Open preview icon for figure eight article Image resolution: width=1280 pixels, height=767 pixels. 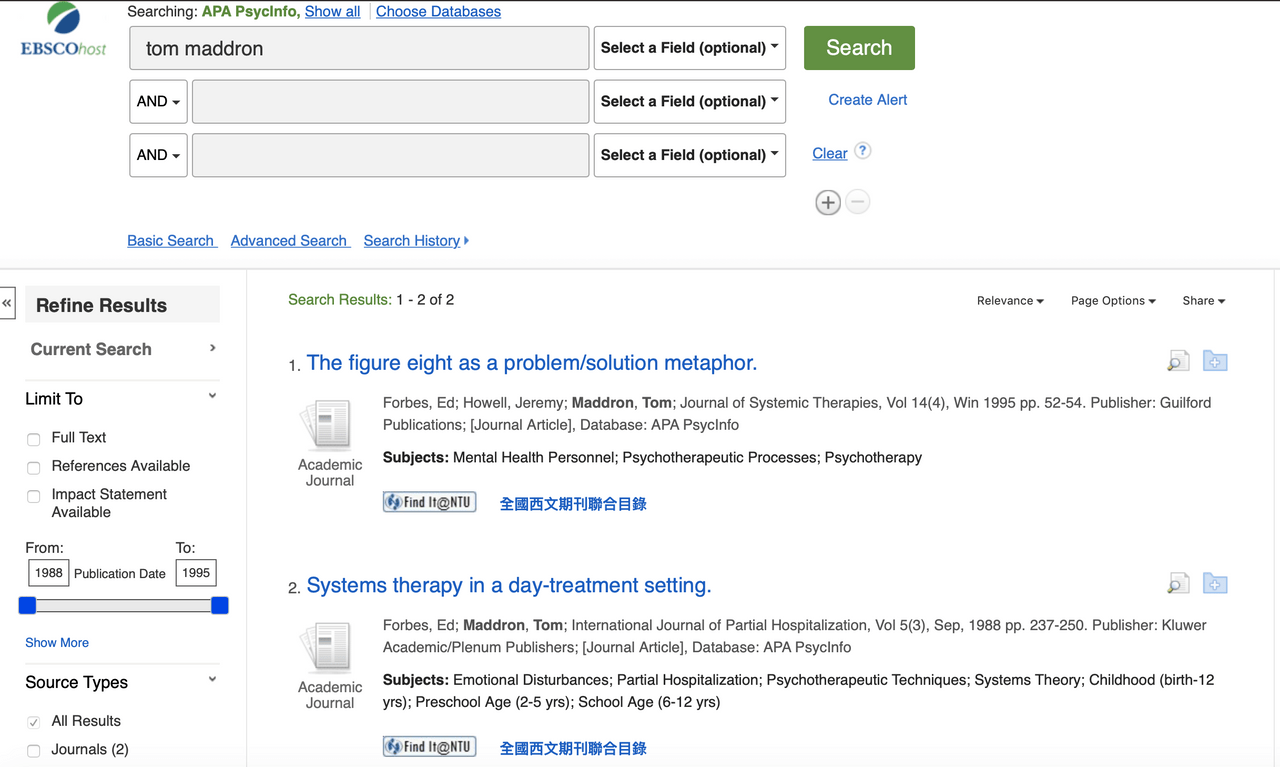coord(1179,361)
